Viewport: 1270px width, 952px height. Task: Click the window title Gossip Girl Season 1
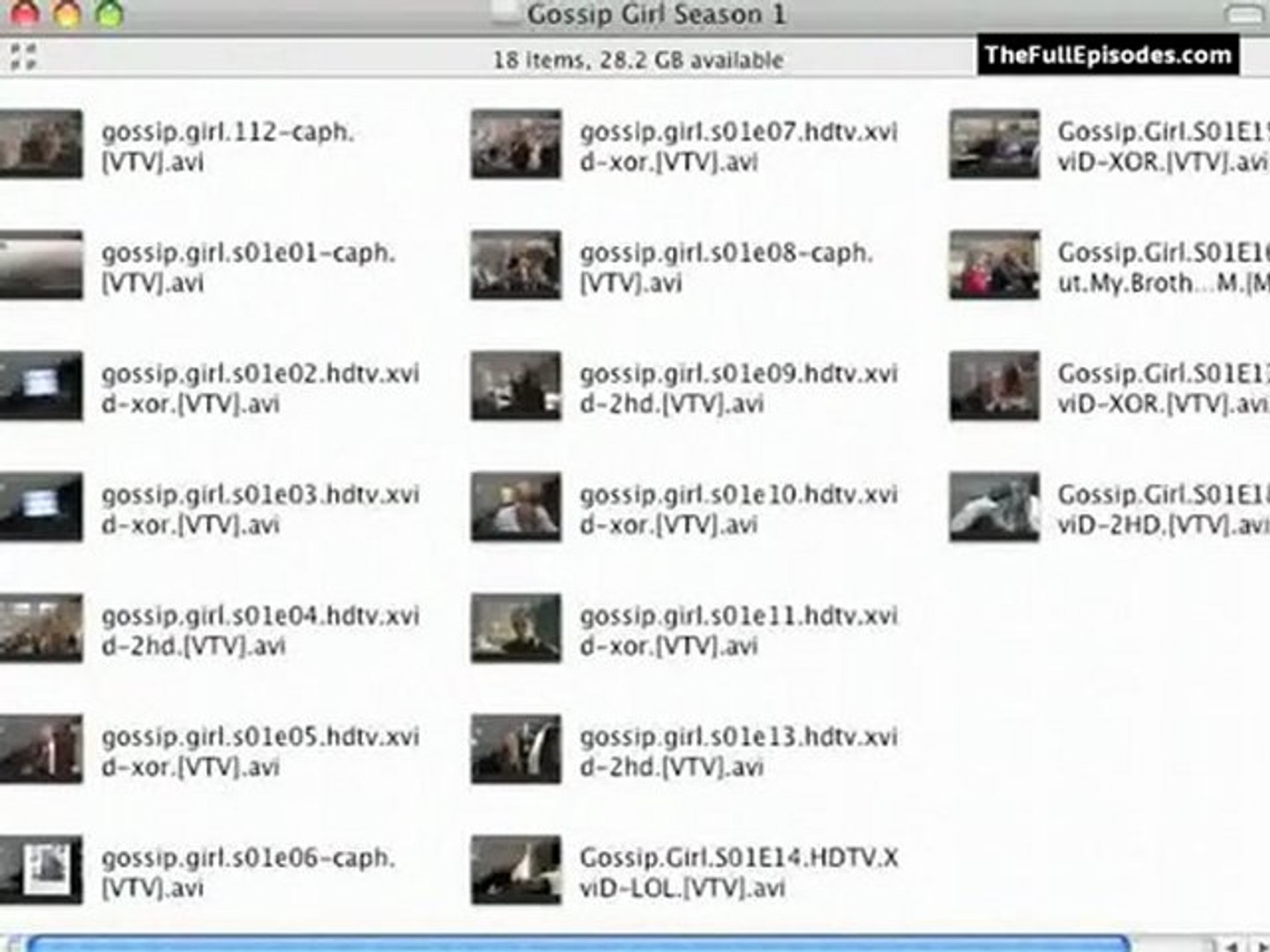tap(656, 14)
